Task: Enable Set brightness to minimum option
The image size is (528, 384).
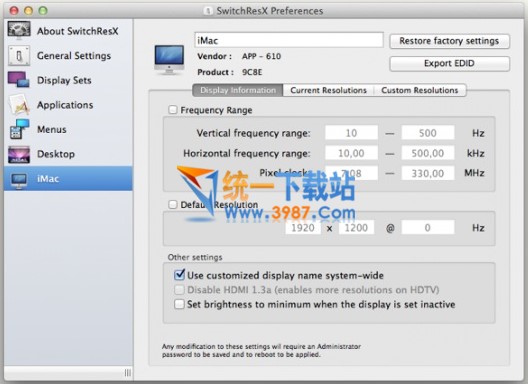Action: tap(179, 304)
